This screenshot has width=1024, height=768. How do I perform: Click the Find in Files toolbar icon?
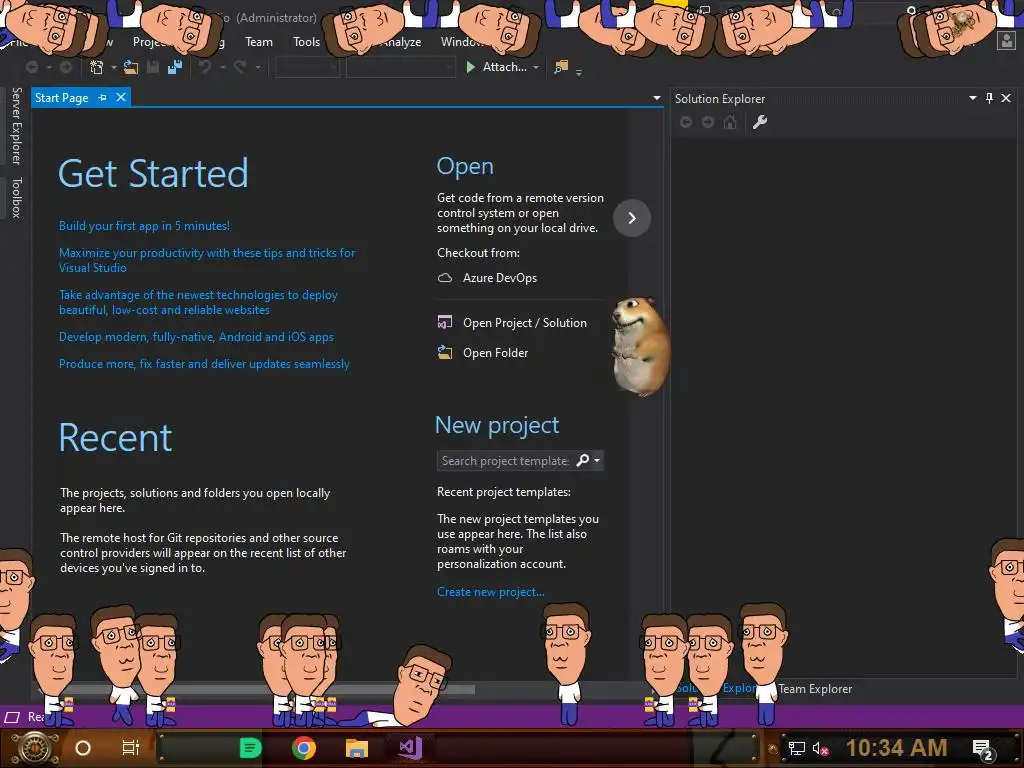point(561,67)
